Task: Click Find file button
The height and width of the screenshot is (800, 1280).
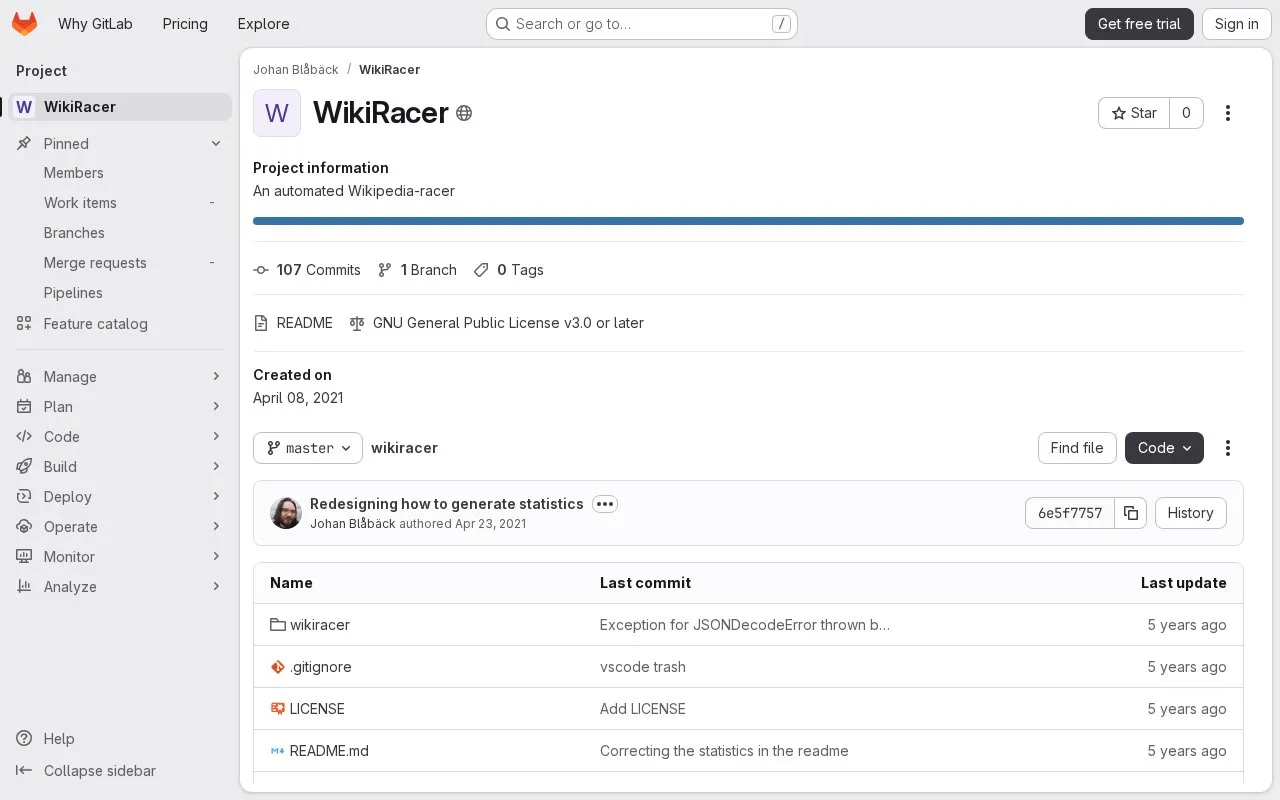Action: [1077, 448]
